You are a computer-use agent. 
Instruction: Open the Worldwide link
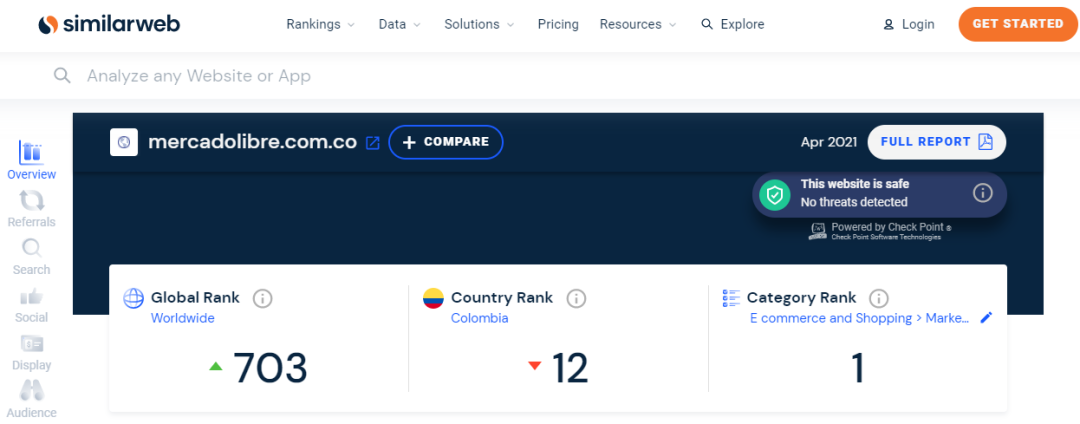coord(183,318)
